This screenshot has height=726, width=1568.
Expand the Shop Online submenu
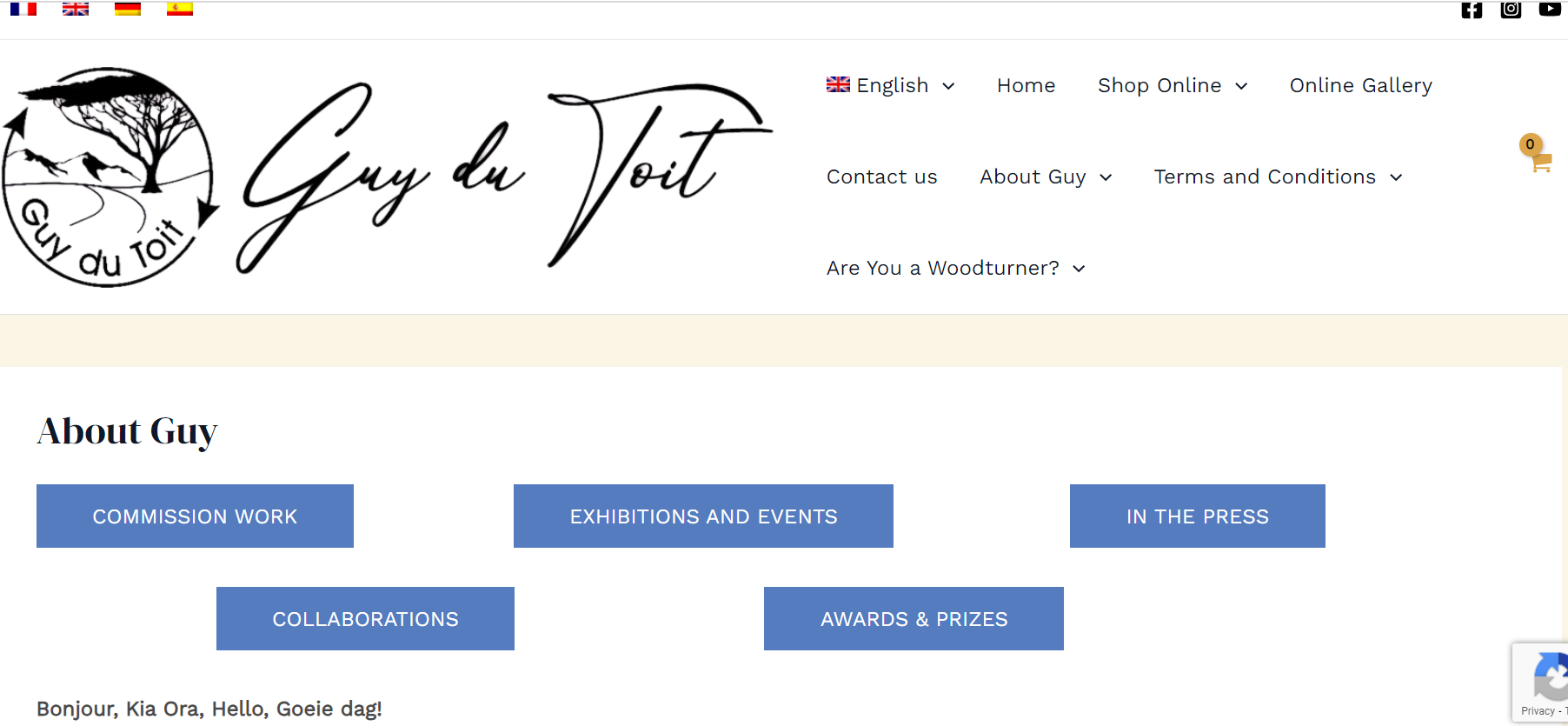pos(1173,85)
